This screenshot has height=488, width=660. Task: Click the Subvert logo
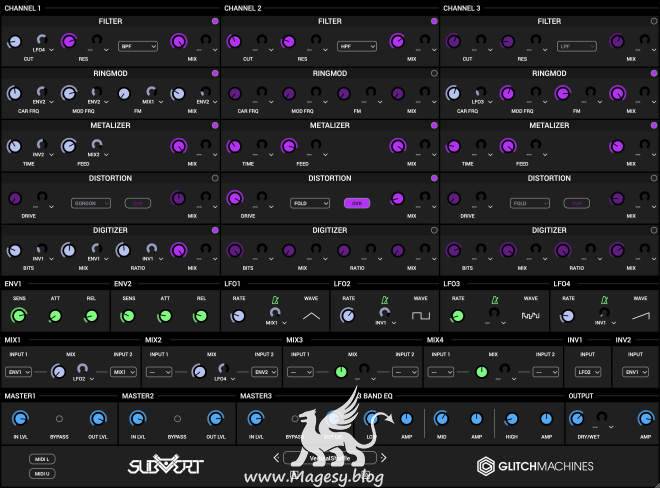tap(165, 465)
